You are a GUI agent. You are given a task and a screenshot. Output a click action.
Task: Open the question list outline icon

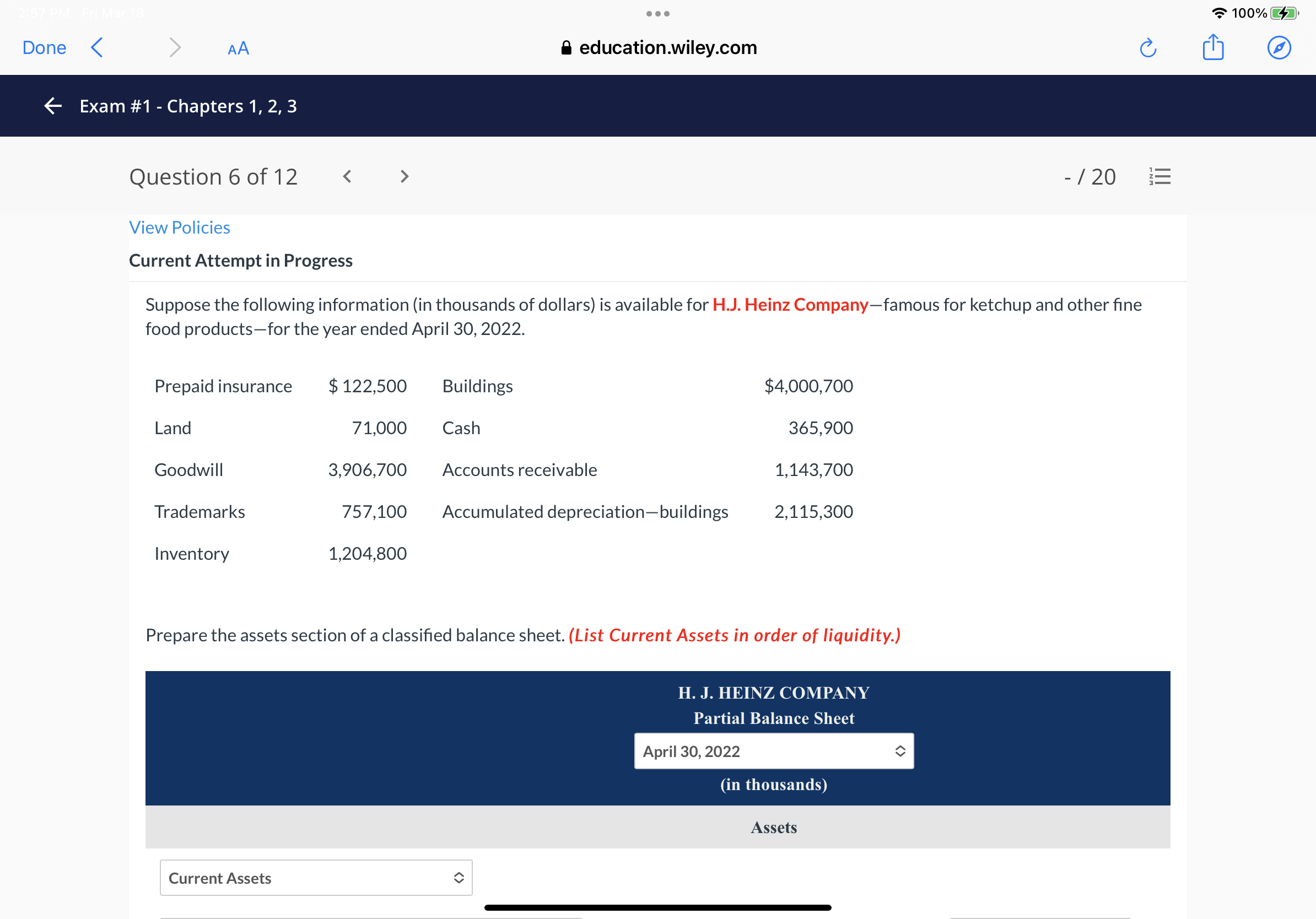pos(1160,176)
